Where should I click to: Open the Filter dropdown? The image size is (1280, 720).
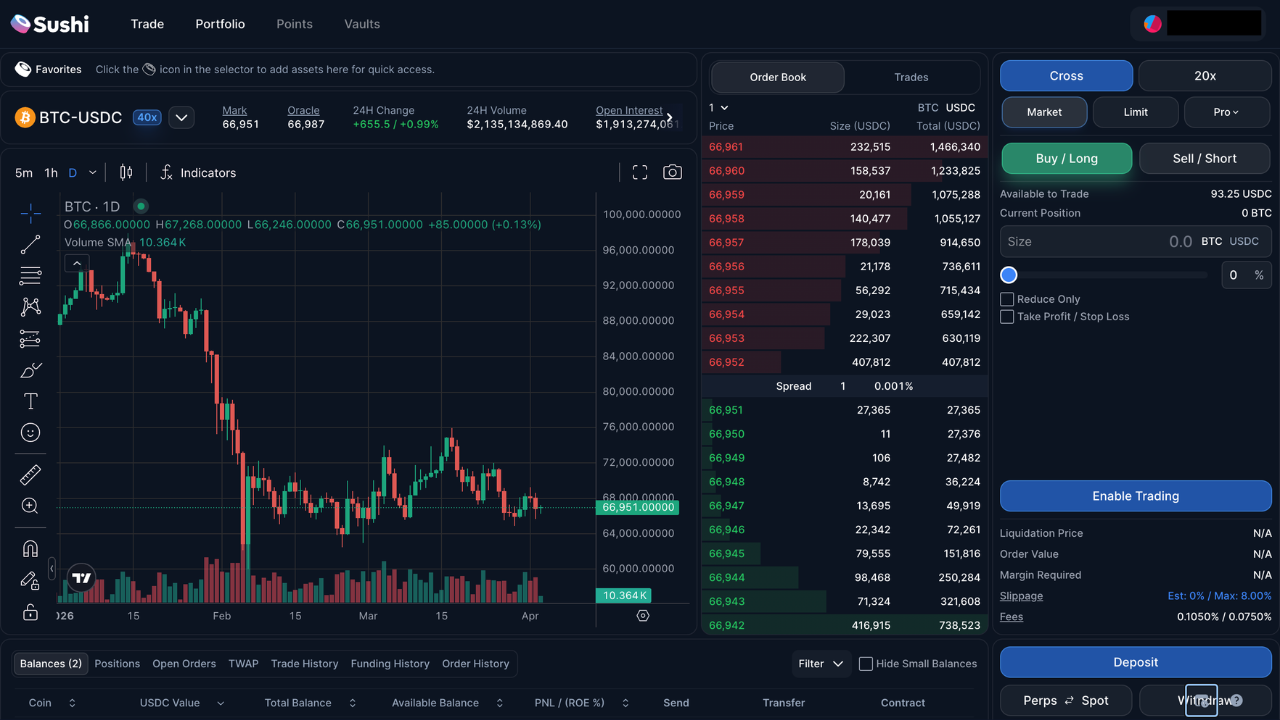pyautogui.click(x=821, y=664)
